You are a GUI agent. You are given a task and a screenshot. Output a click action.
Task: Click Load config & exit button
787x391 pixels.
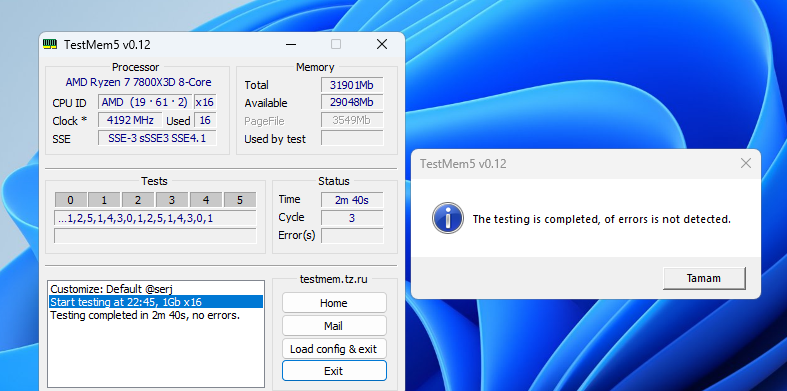[x=334, y=349]
